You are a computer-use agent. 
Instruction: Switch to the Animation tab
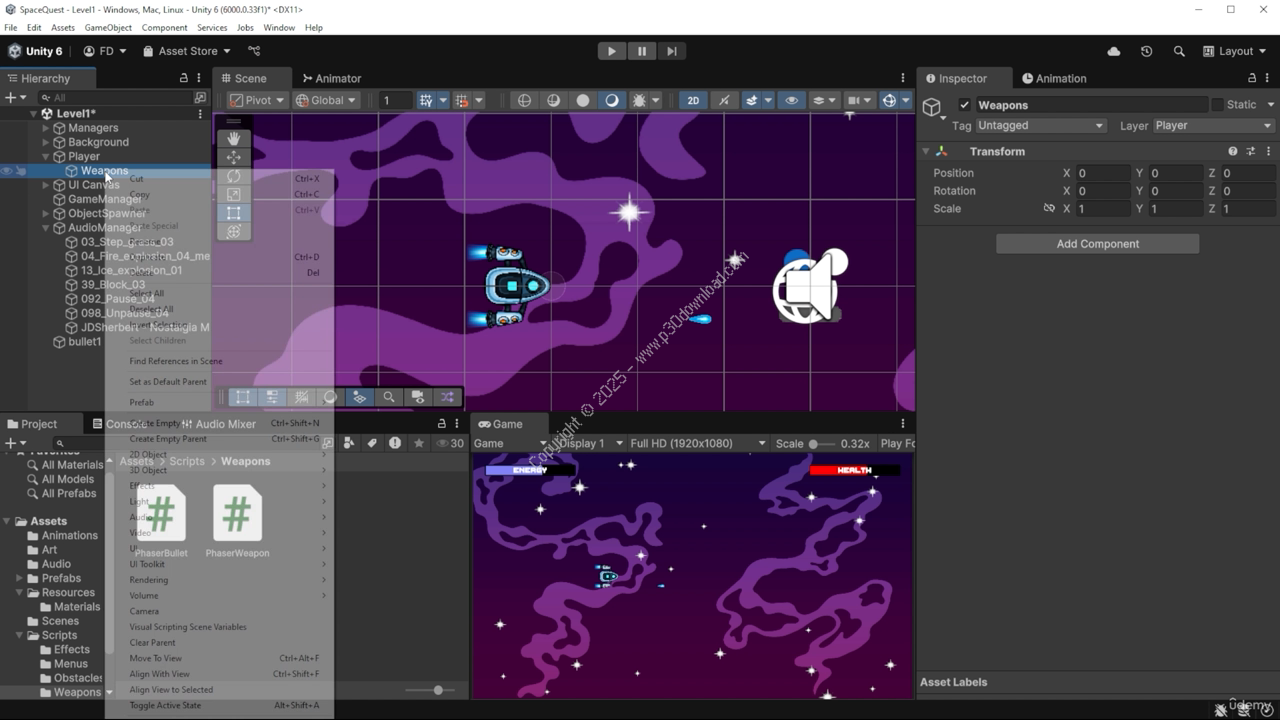[1054, 78]
